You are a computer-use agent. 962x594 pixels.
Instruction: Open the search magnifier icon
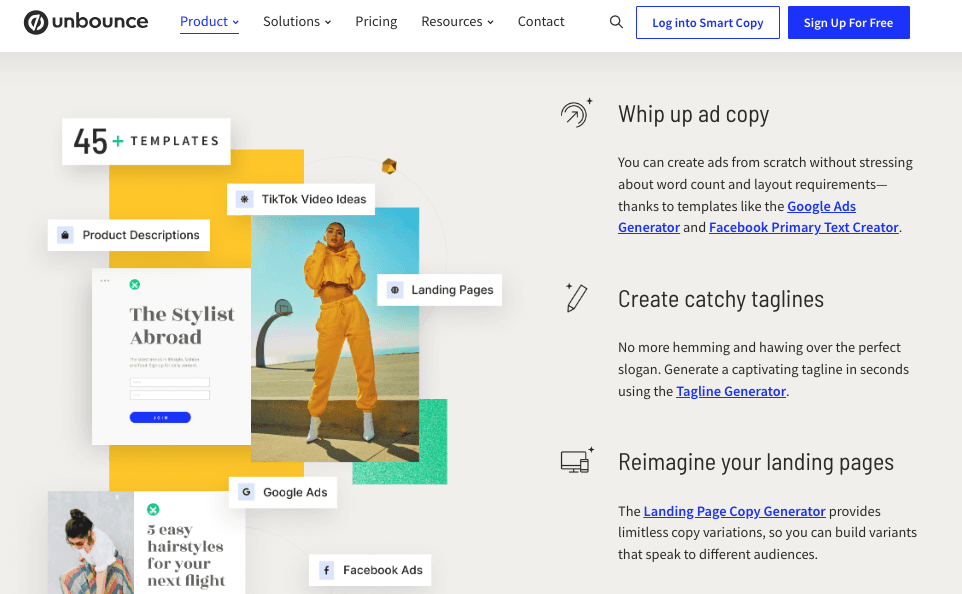[616, 22]
